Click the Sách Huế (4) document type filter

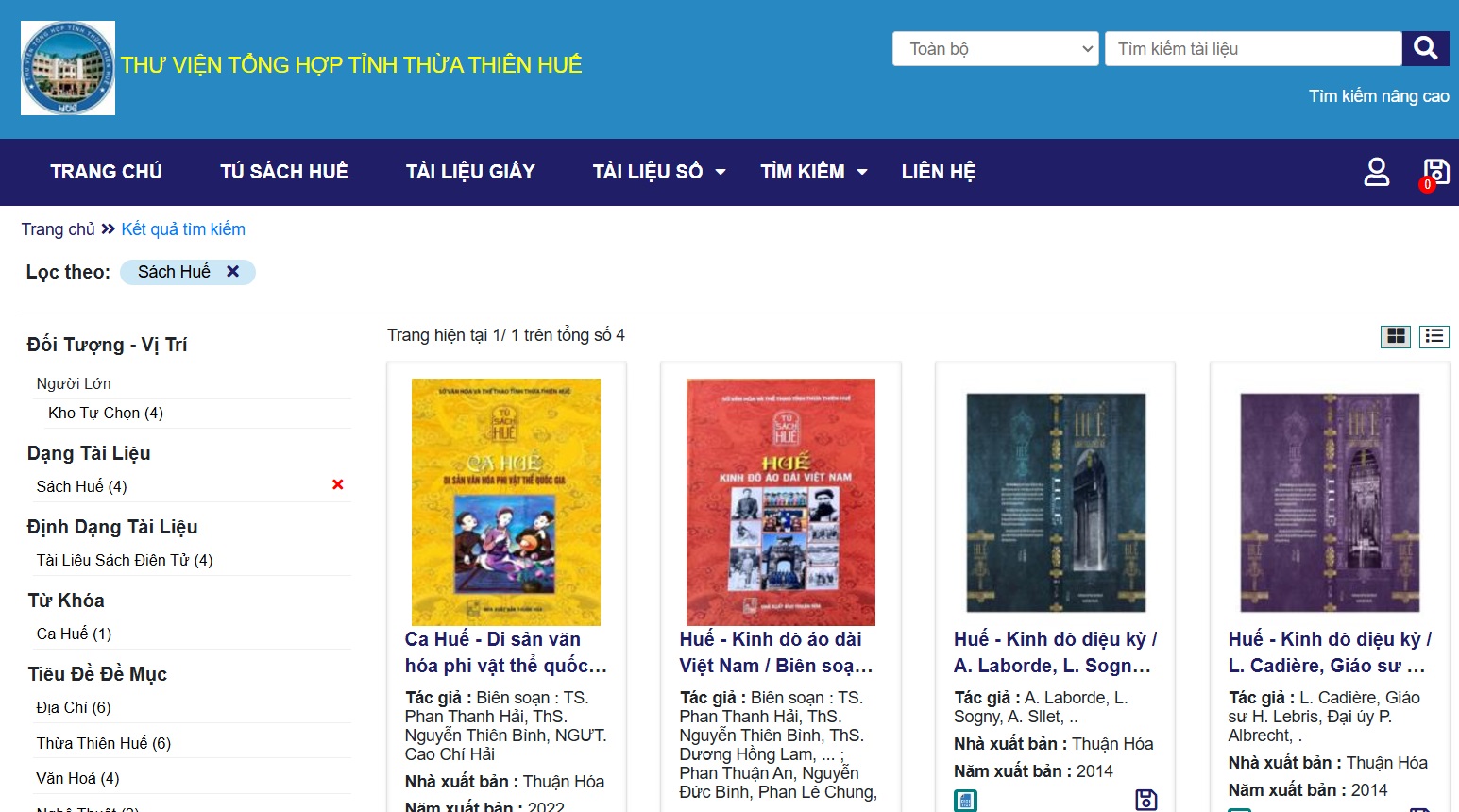coord(81,486)
